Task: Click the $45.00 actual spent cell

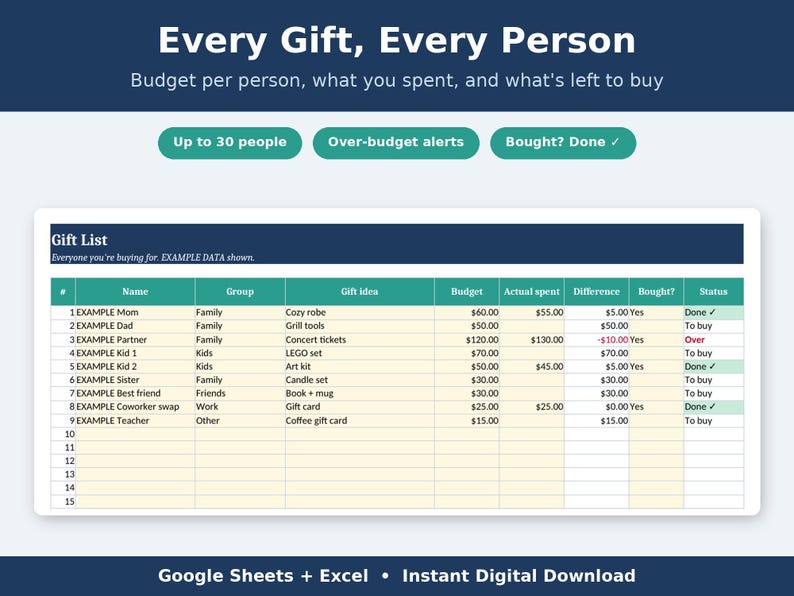Action: 532,367
